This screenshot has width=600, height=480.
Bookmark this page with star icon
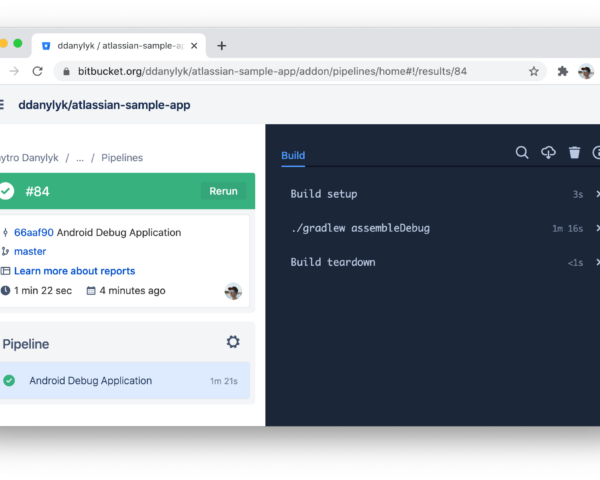point(534,72)
